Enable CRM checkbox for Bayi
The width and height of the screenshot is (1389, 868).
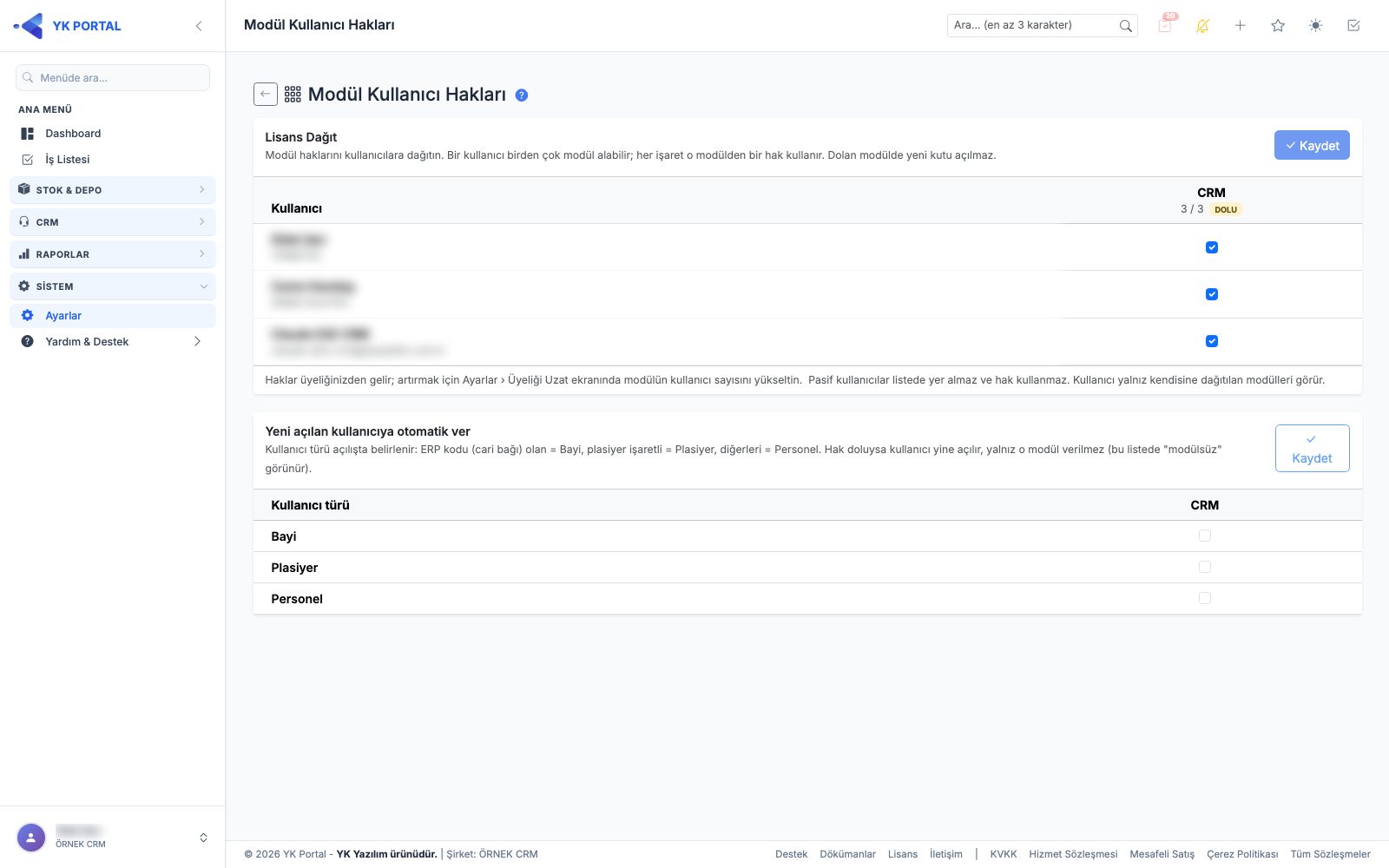pyautogui.click(x=1205, y=536)
